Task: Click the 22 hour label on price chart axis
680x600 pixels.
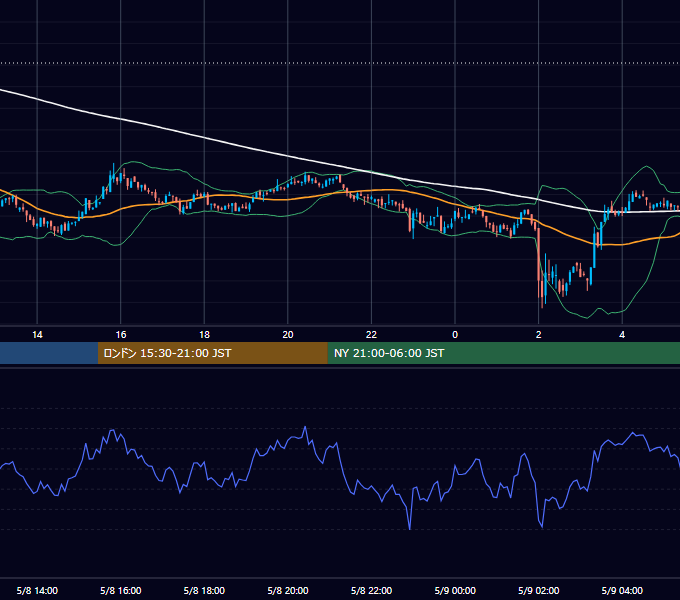Action: click(371, 335)
